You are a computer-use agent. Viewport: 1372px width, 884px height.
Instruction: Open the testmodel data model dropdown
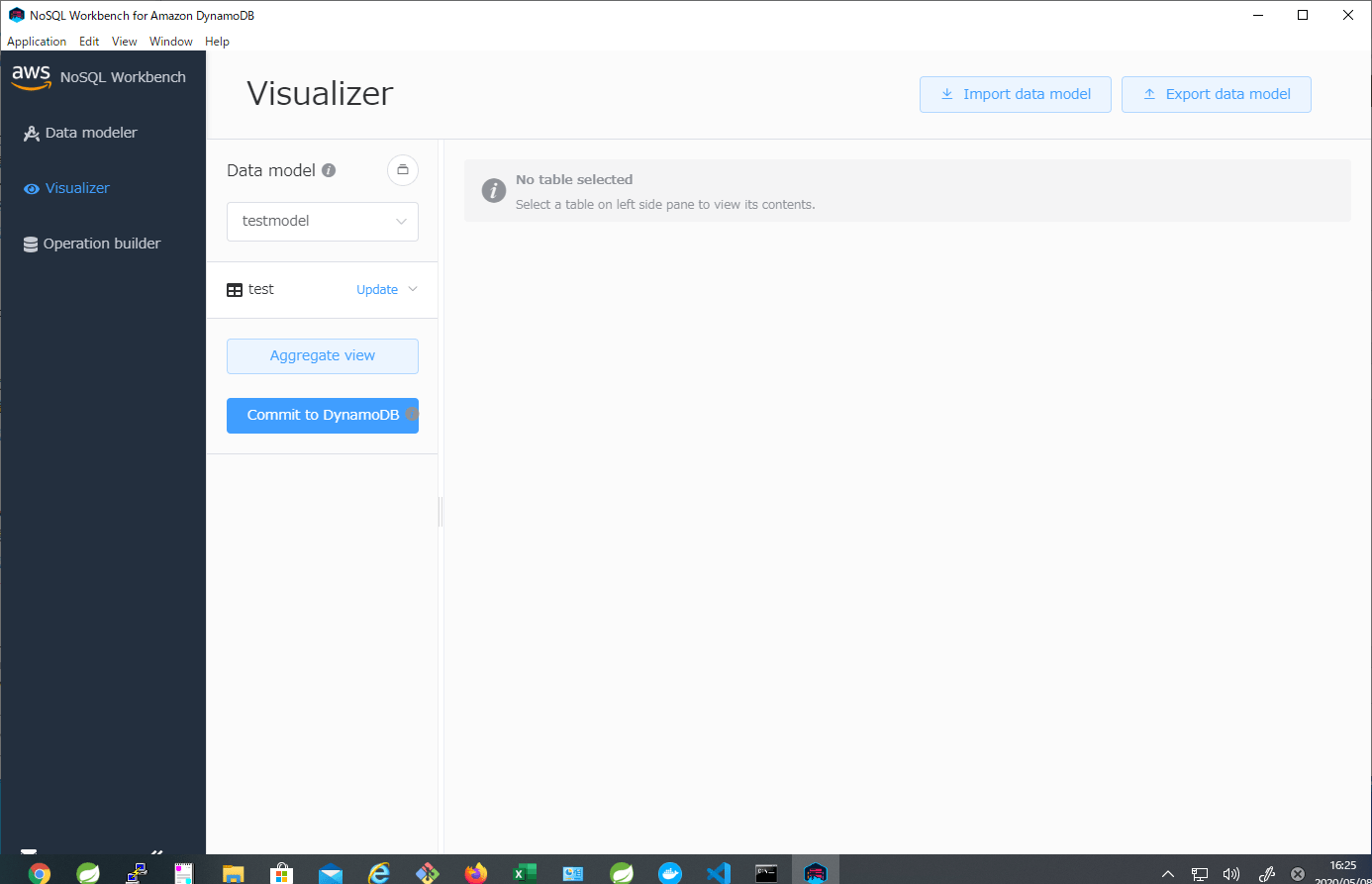coord(322,221)
